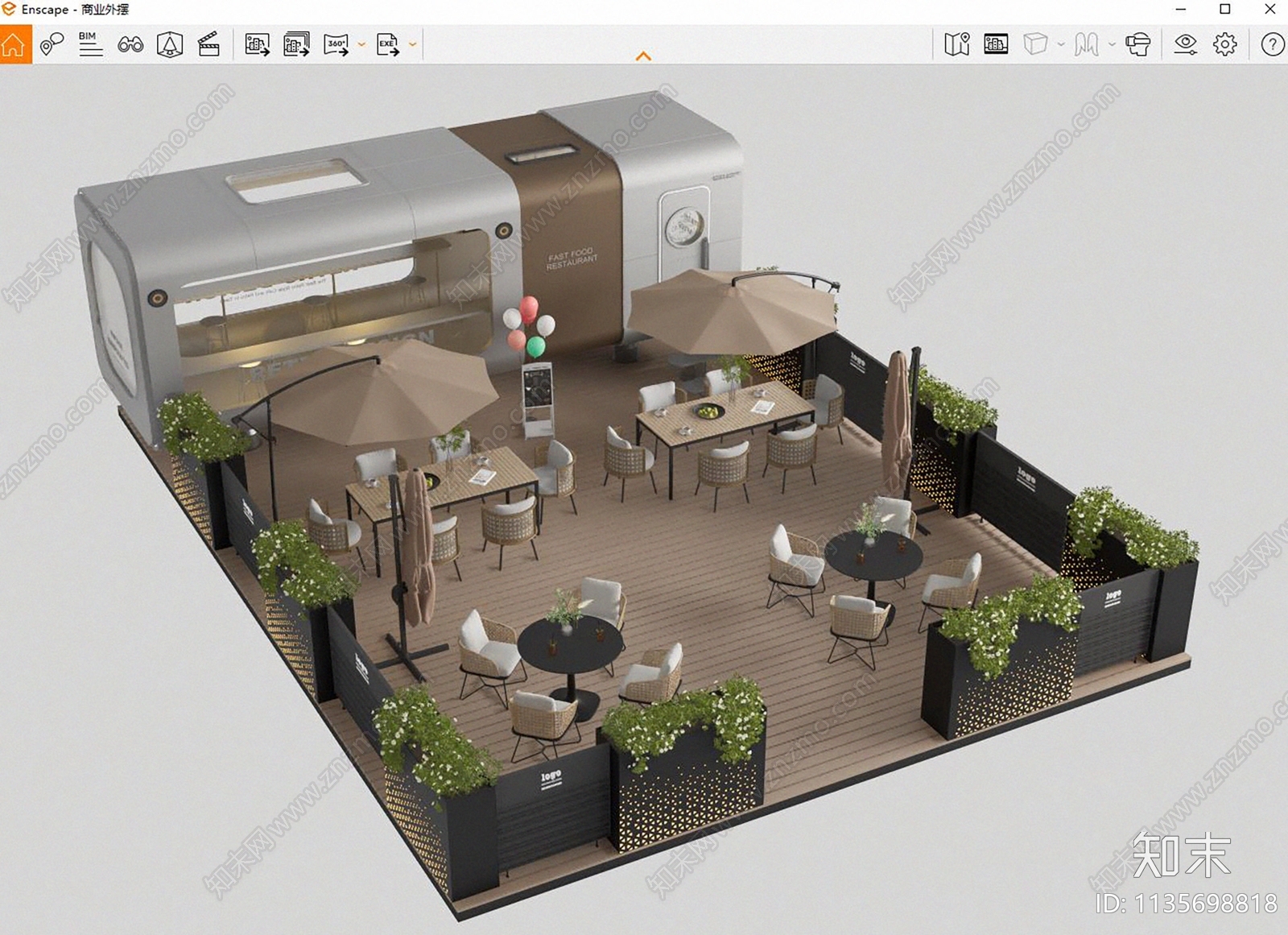Click the rendered 3D scene viewport

click(644, 499)
